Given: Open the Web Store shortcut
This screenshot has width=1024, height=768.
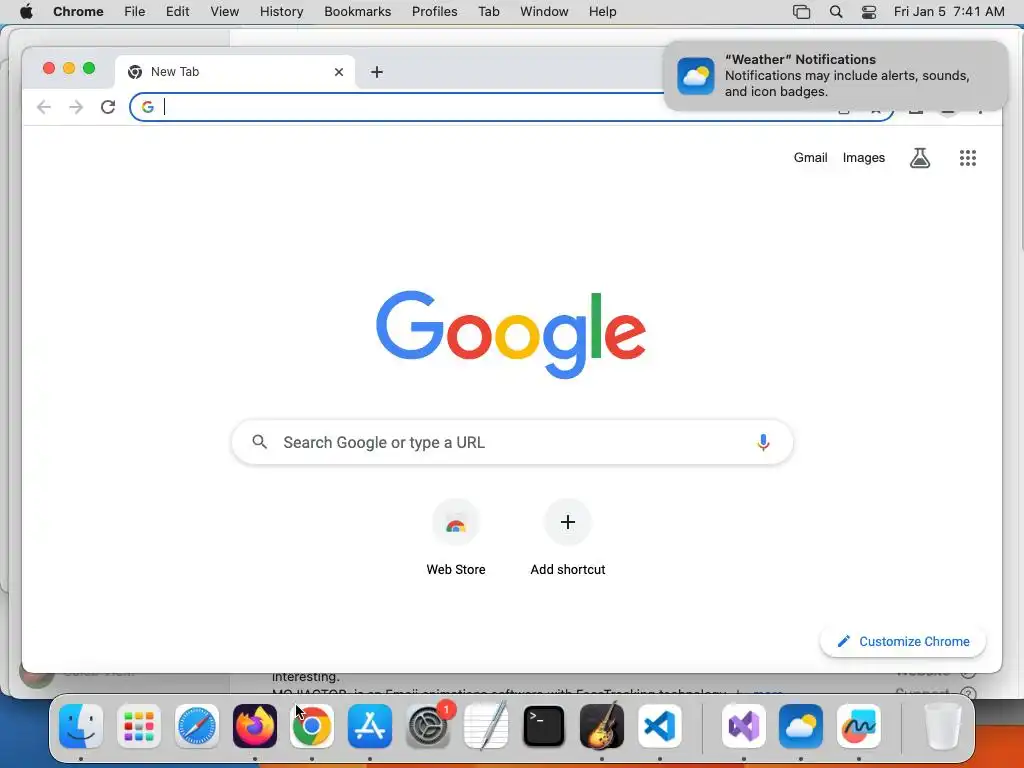Looking at the screenshot, I should (x=456, y=537).
